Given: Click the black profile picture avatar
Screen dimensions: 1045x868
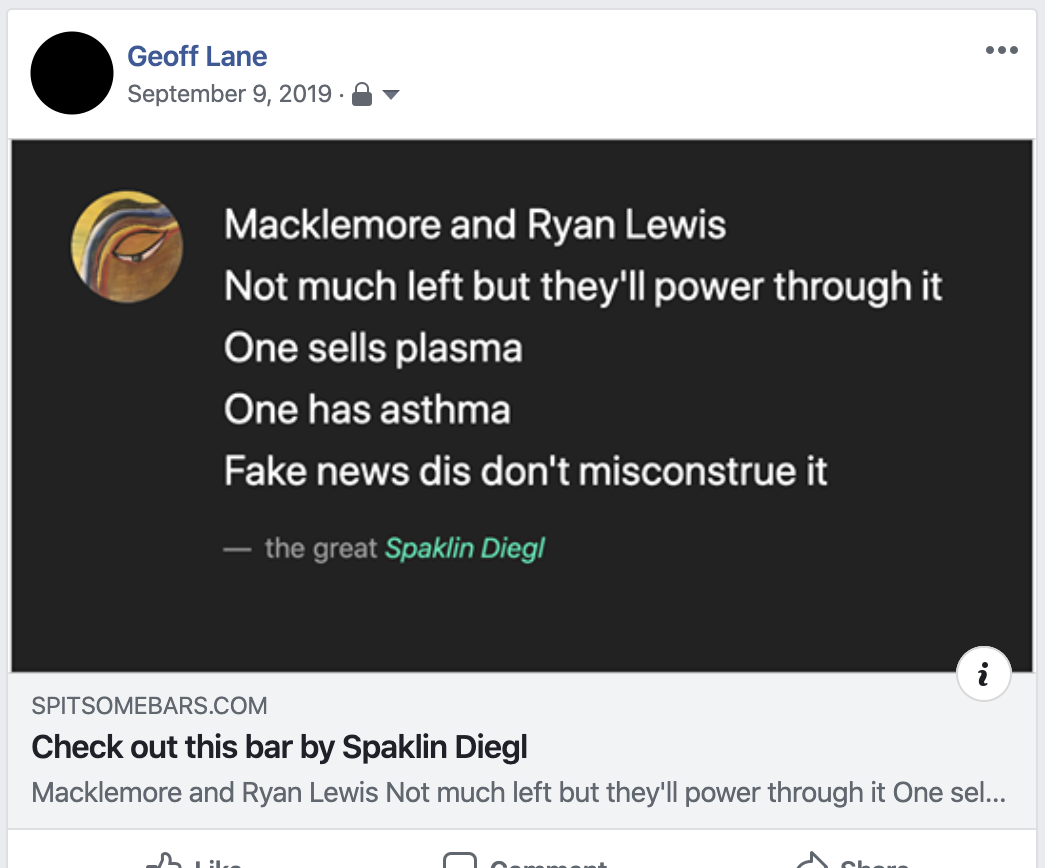Looking at the screenshot, I should [72, 73].
